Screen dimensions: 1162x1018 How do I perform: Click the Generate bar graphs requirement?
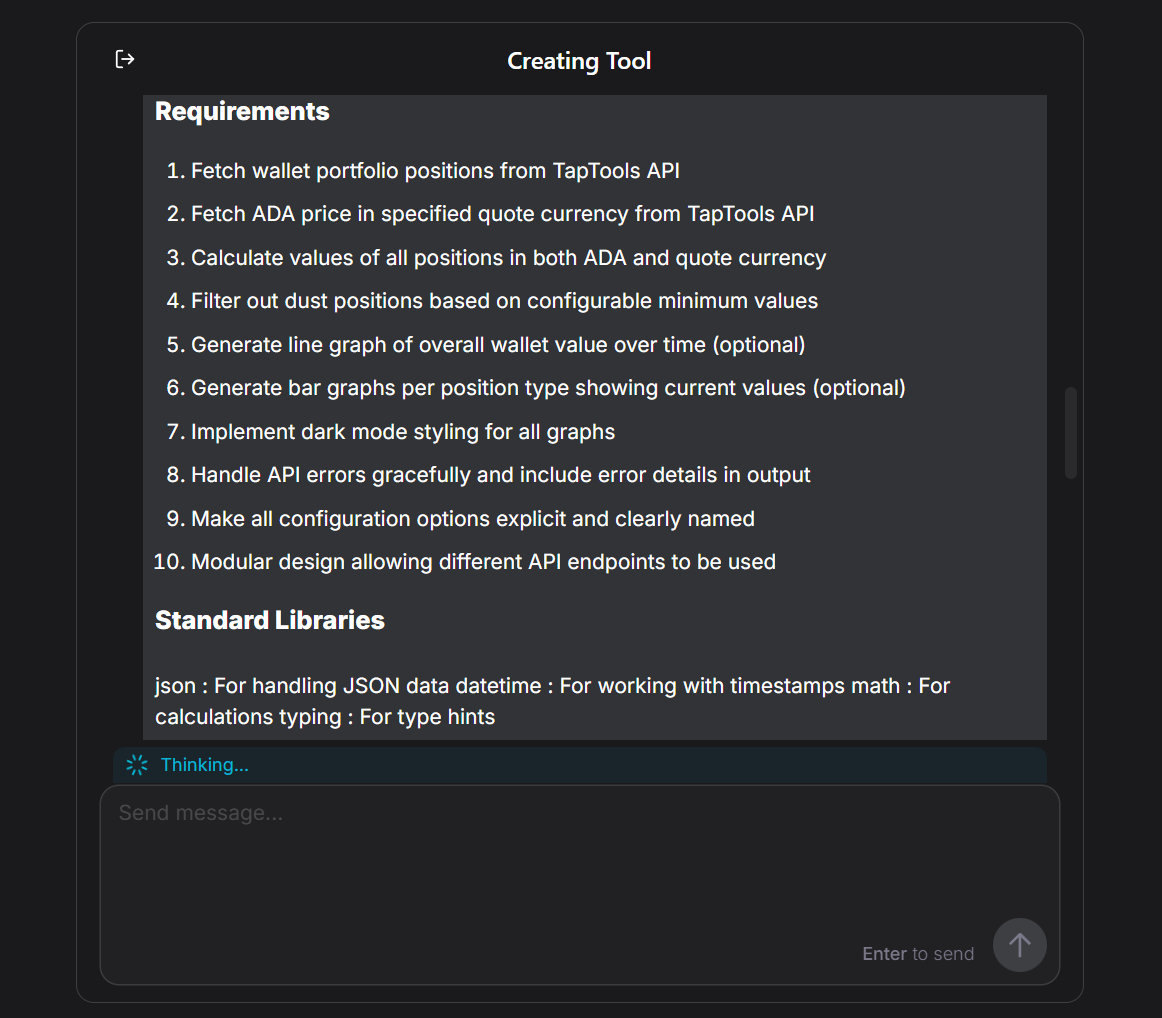coord(548,388)
